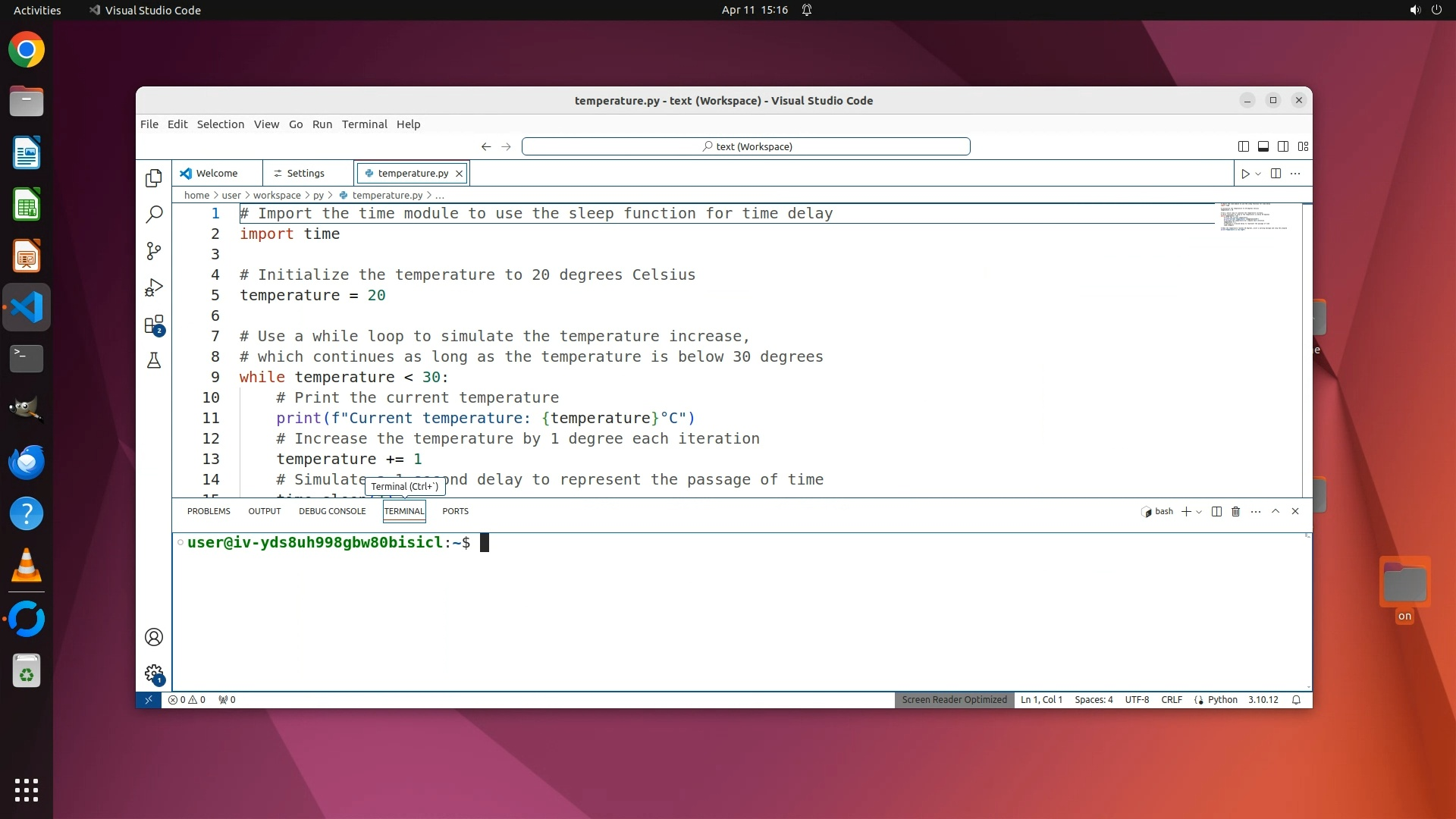Click the text (Workspace) command center search box

point(746,146)
